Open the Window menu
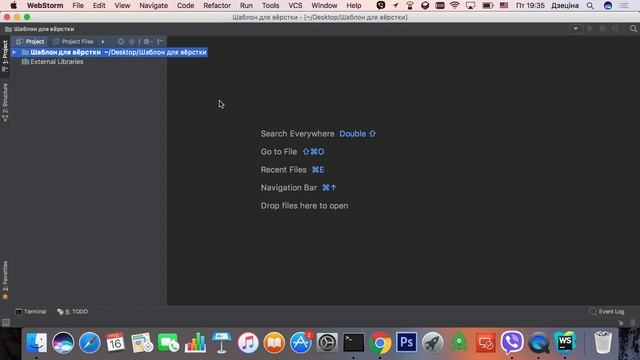This screenshot has height=360, width=640. click(324, 6)
